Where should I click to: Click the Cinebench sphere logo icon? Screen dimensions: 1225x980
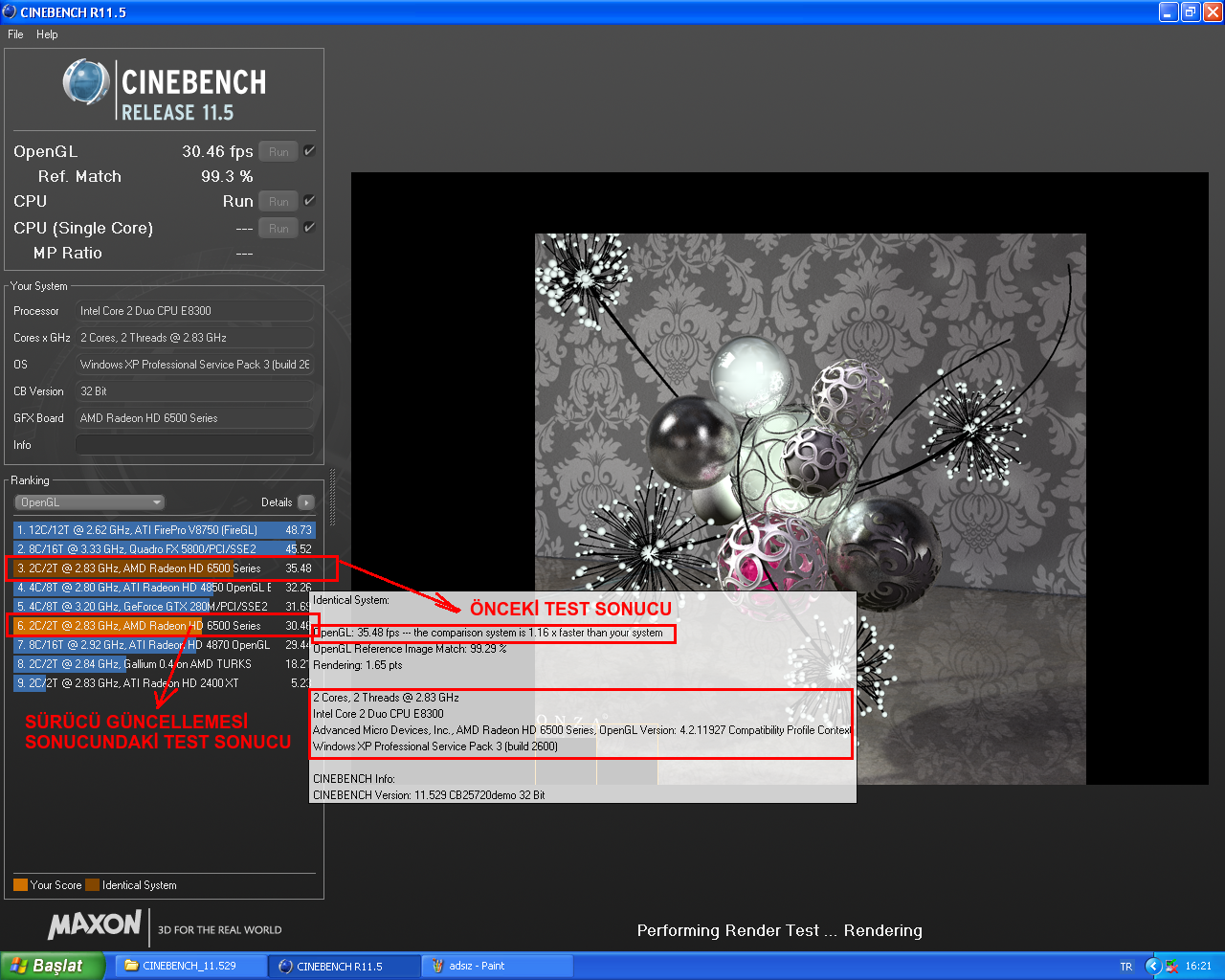coord(86,82)
